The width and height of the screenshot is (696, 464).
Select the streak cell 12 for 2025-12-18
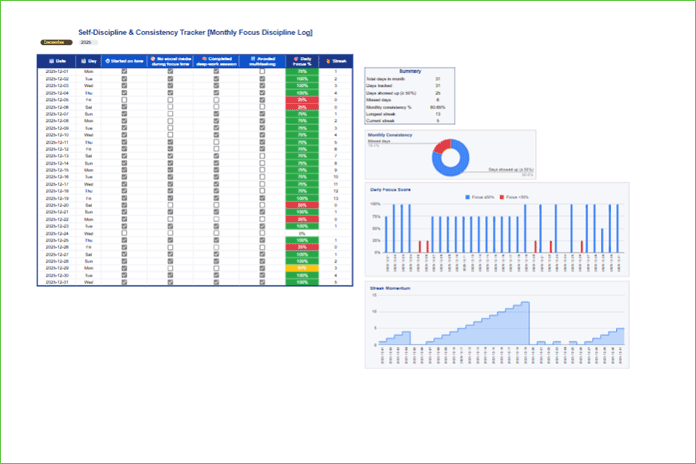click(336, 191)
